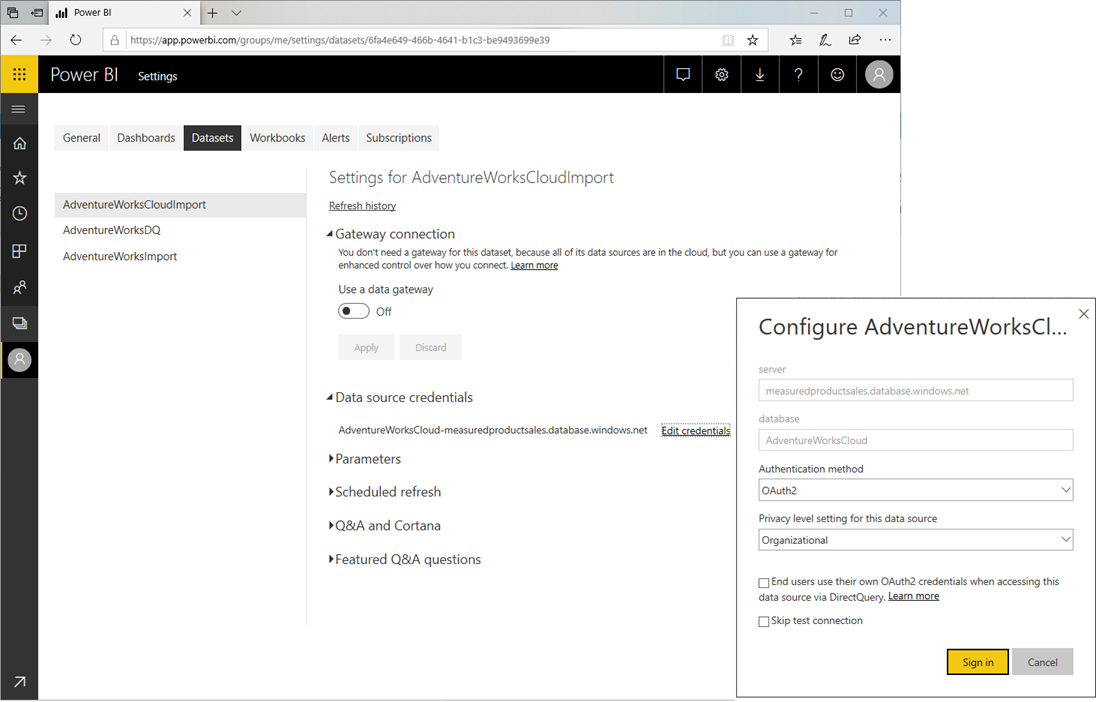Screen dimensions: 1096x702
Task: Send feedback via the smiley icon
Action: point(837,74)
